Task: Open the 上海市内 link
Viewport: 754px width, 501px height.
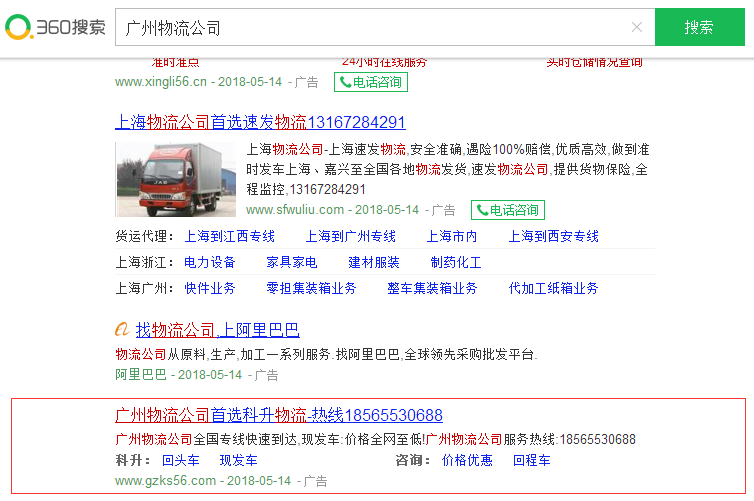Action: 452,237
